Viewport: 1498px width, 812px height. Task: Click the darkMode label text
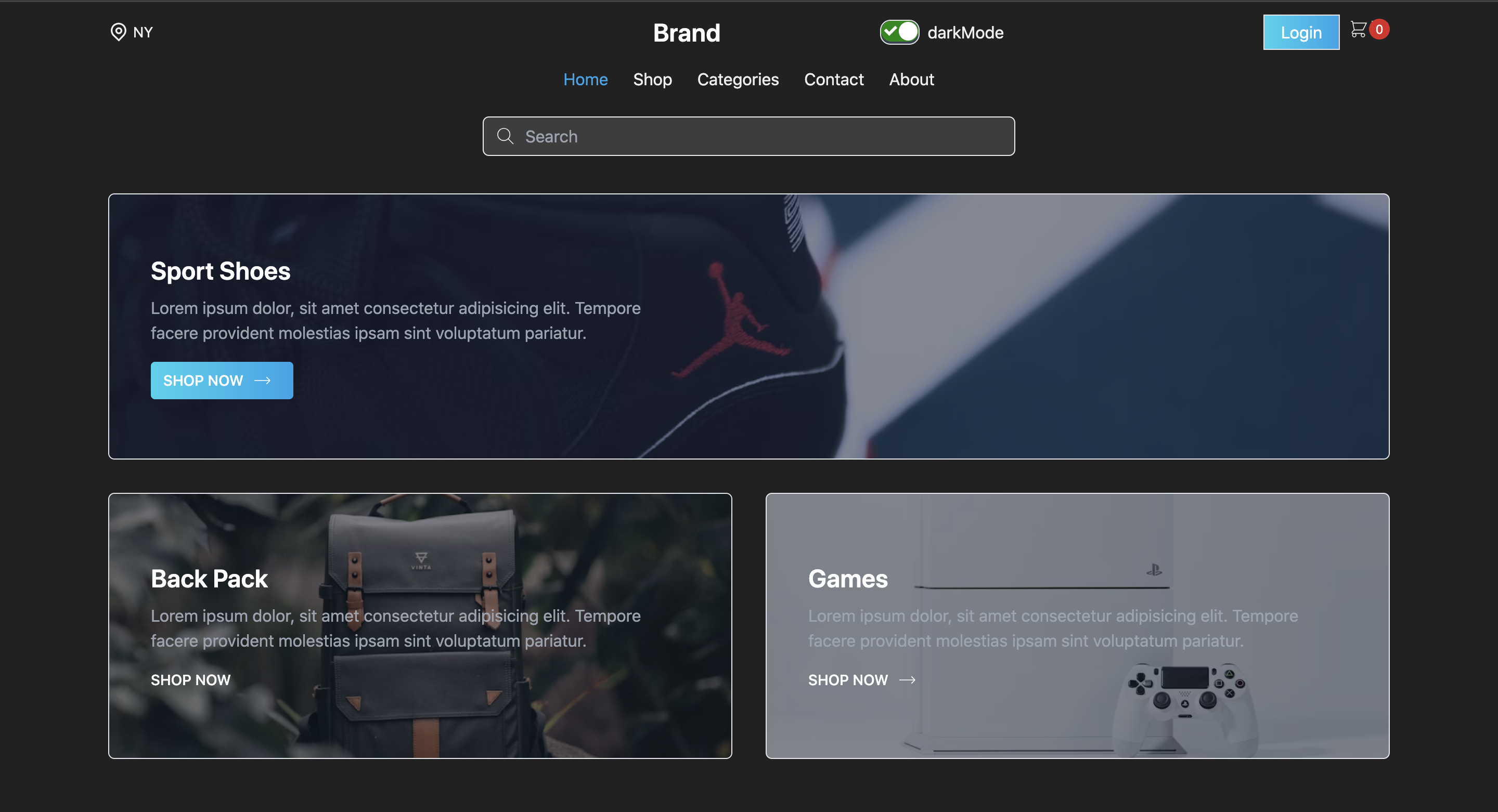(x=965, y=33)
